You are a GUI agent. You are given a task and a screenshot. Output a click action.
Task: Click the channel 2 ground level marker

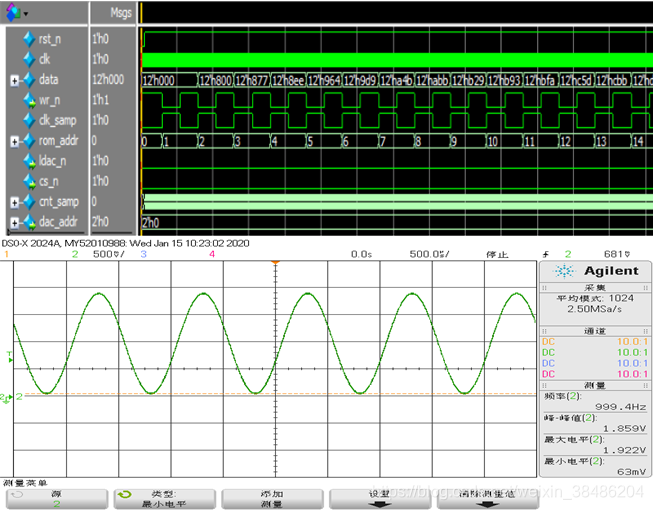click(7, 398)
